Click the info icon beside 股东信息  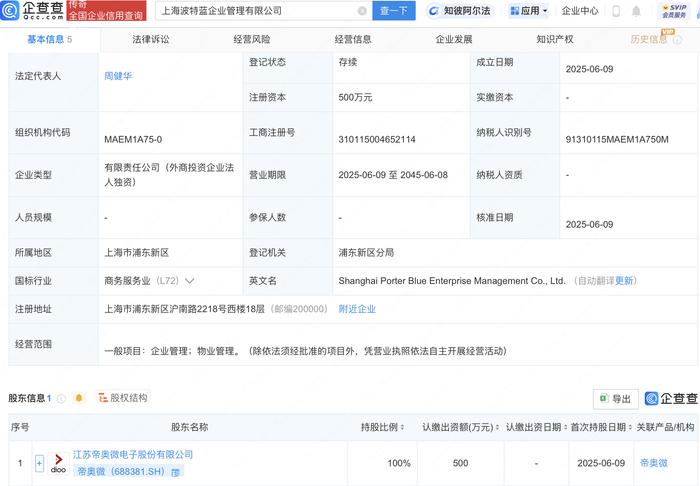click(x=61, y=398)
